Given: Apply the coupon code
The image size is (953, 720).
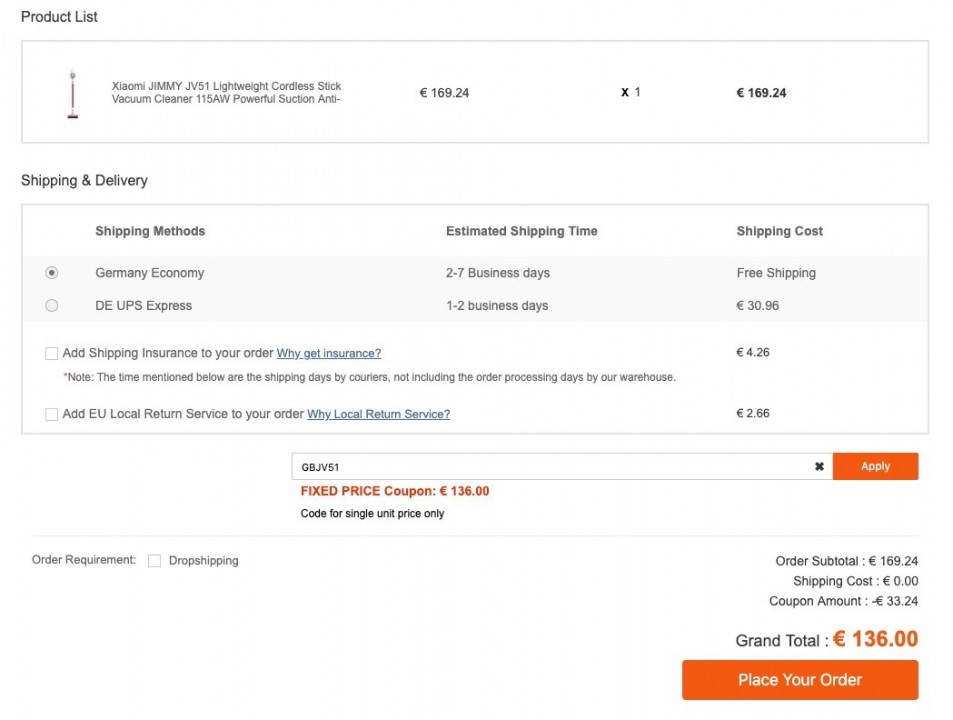Looking at the screenshot, I should tap(875, 467).
